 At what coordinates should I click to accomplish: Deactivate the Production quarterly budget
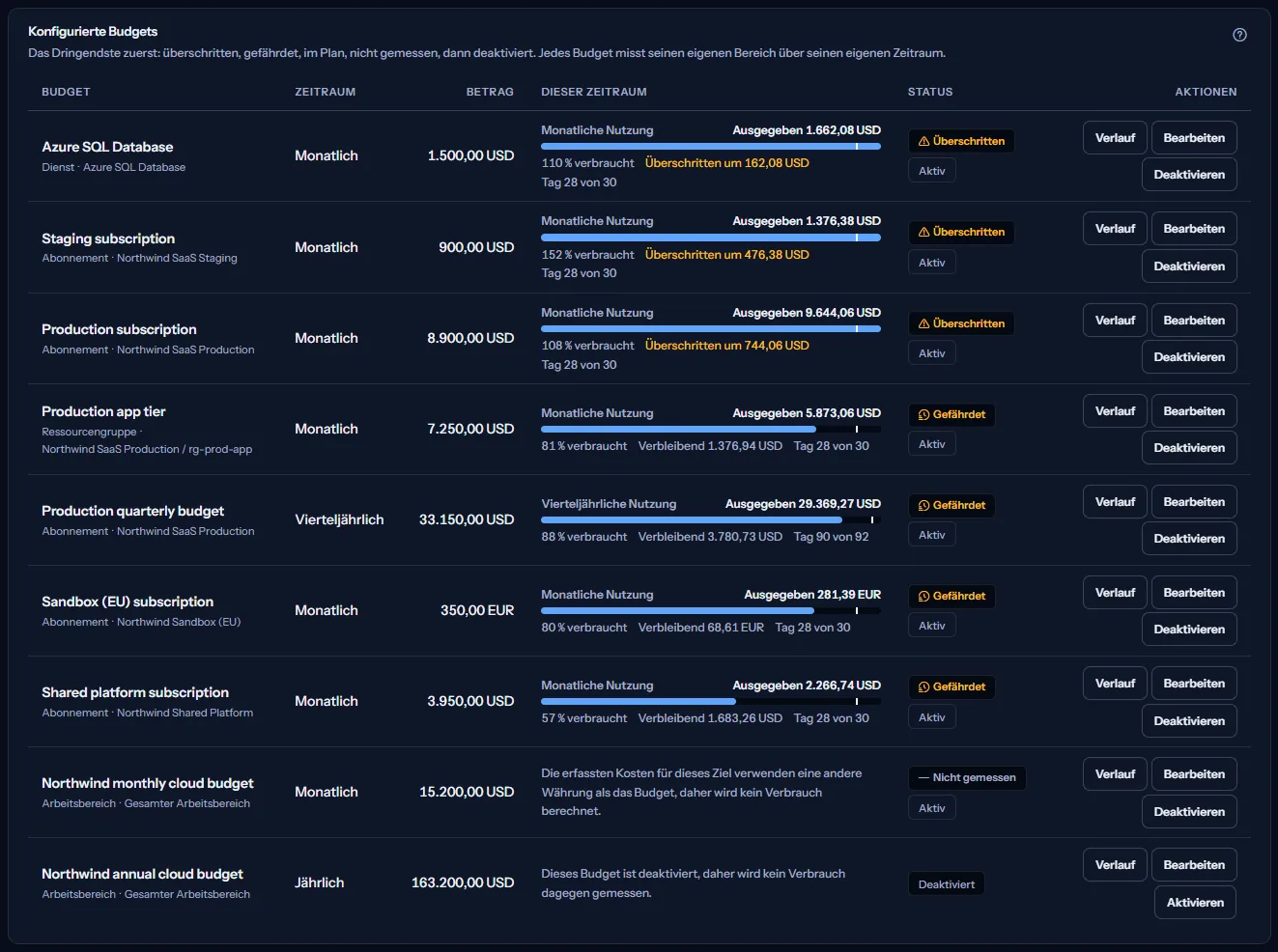click(1189, 539)
